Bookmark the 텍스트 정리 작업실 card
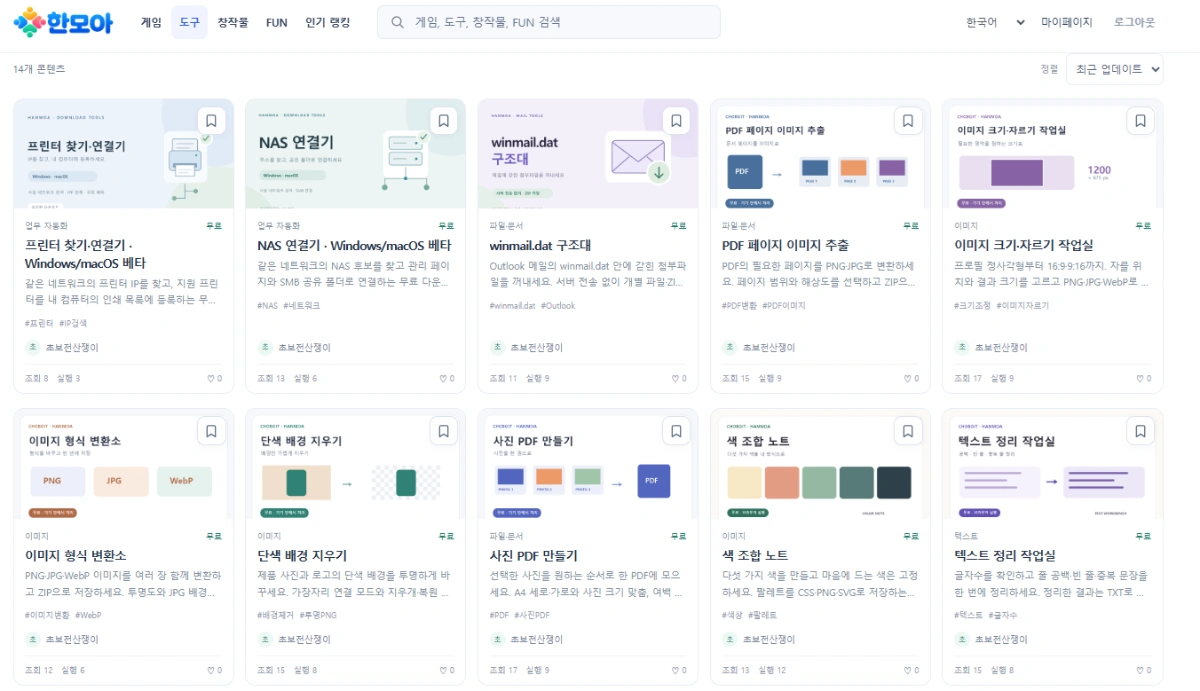 tap(1140, 431)
